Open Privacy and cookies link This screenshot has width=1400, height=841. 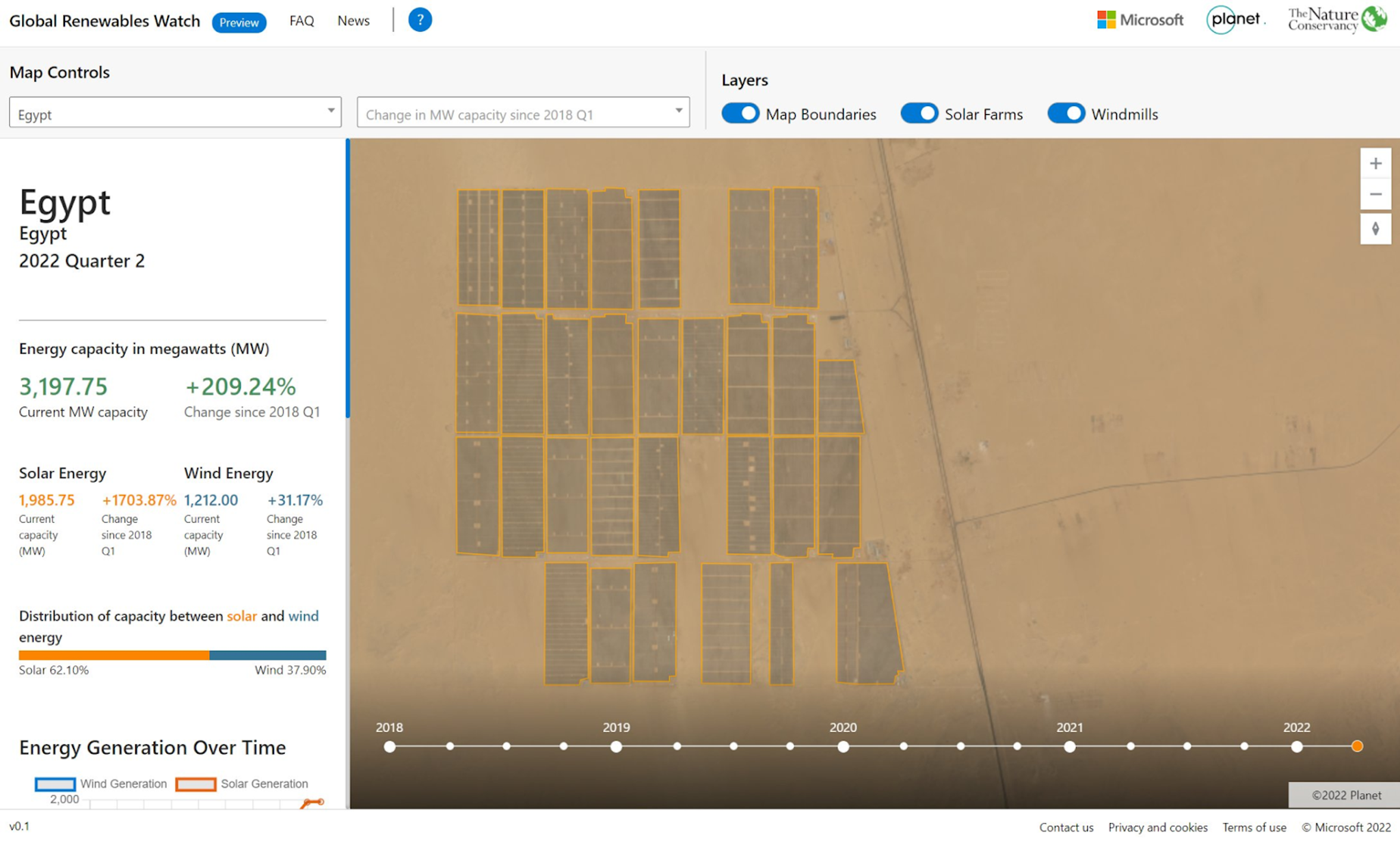click(x=1157, y=827)
